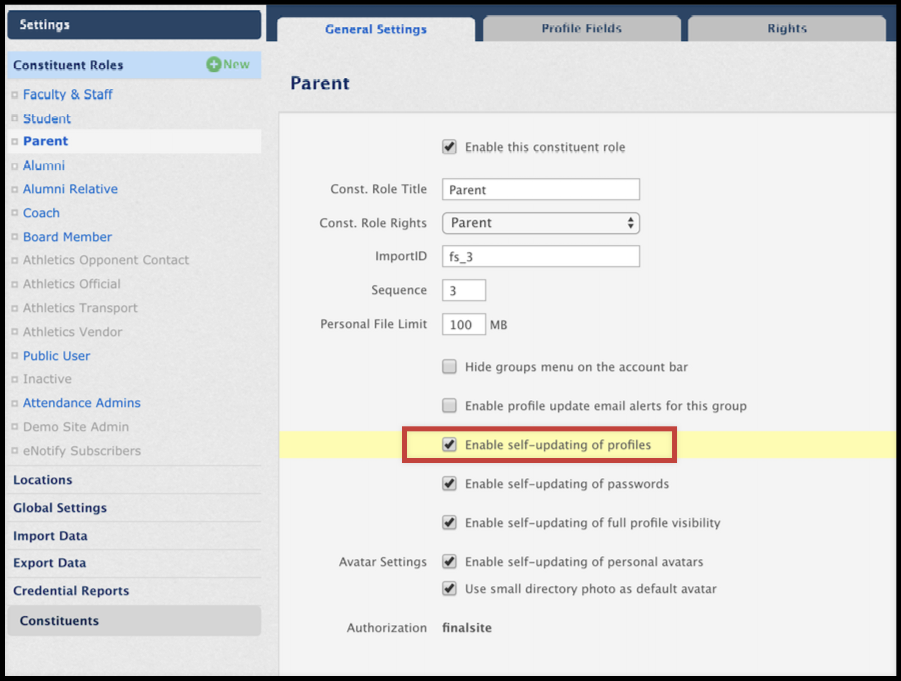Check Enable profile update email alerts
This screenshot has height=681, width=901.
449,406
